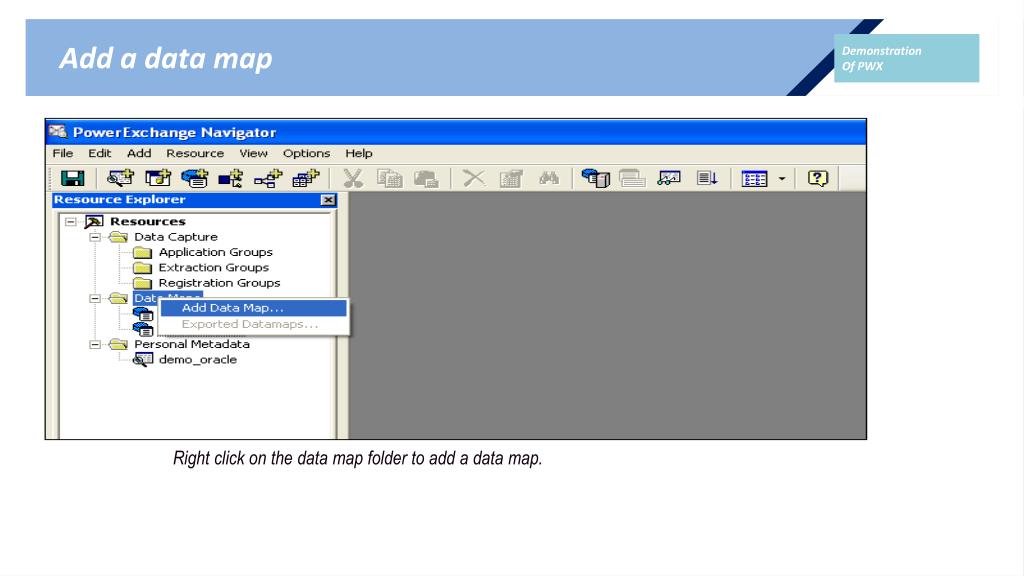Collapse the Personal Metadata node

95,344
